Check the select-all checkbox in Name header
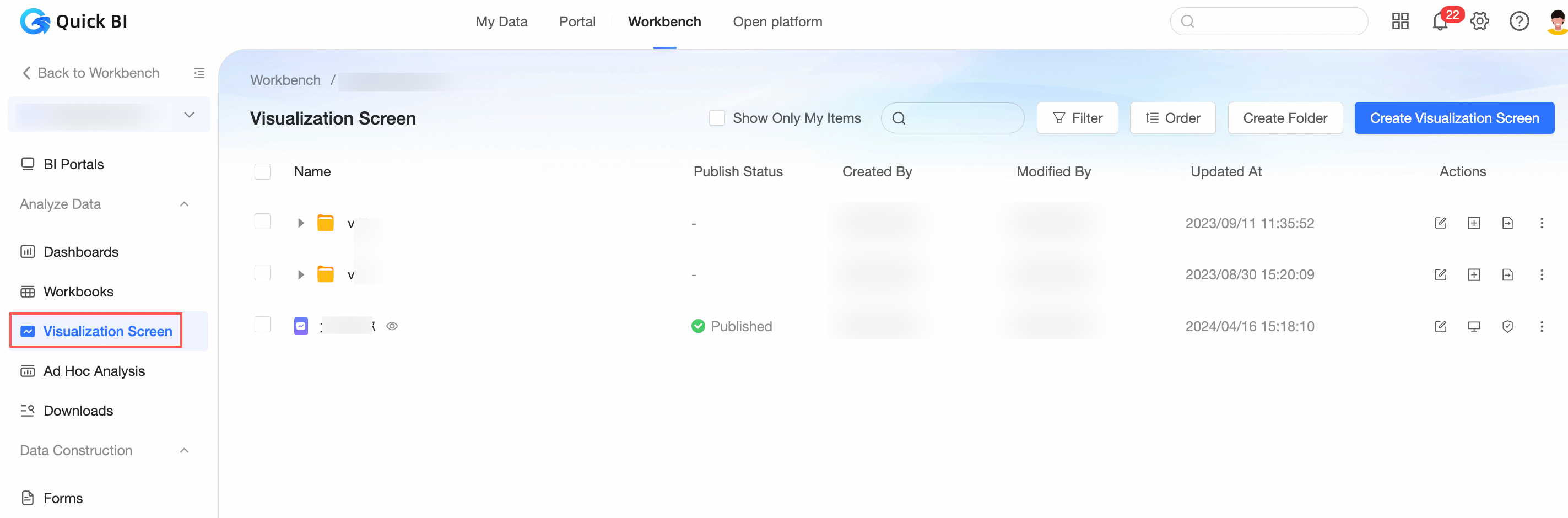1568x518 pixels. point(262,171)
